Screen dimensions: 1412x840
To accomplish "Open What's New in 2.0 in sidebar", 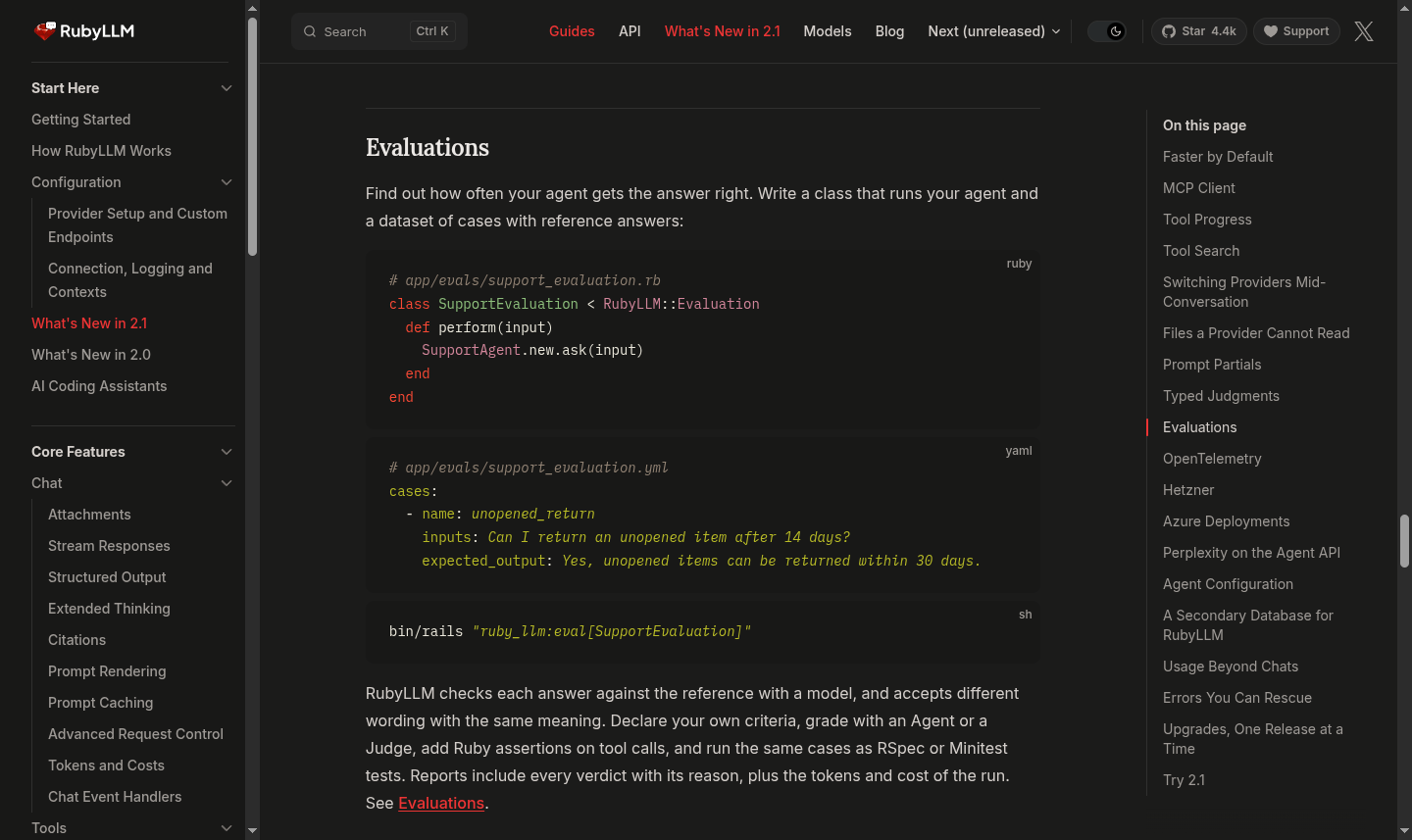I will click(x=91, y=355).
